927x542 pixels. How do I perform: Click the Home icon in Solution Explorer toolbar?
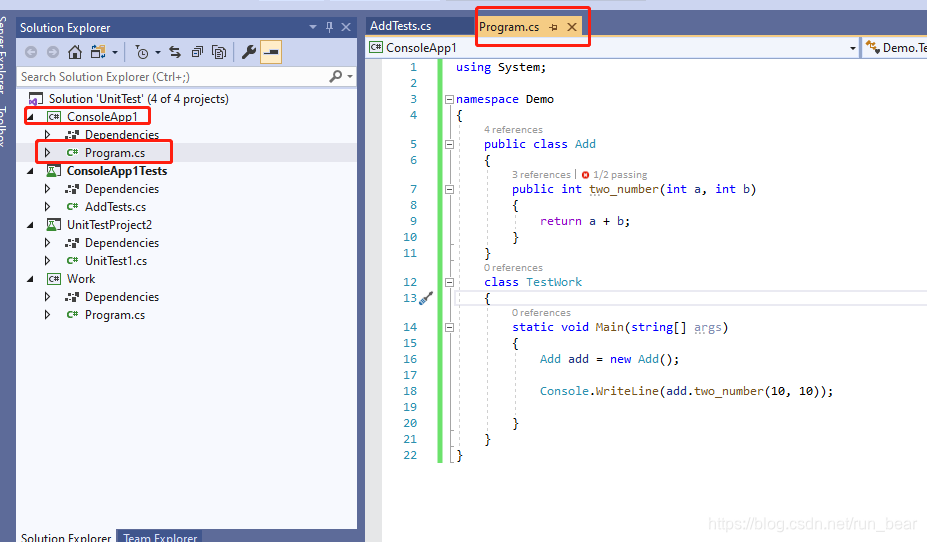[74, 53]
